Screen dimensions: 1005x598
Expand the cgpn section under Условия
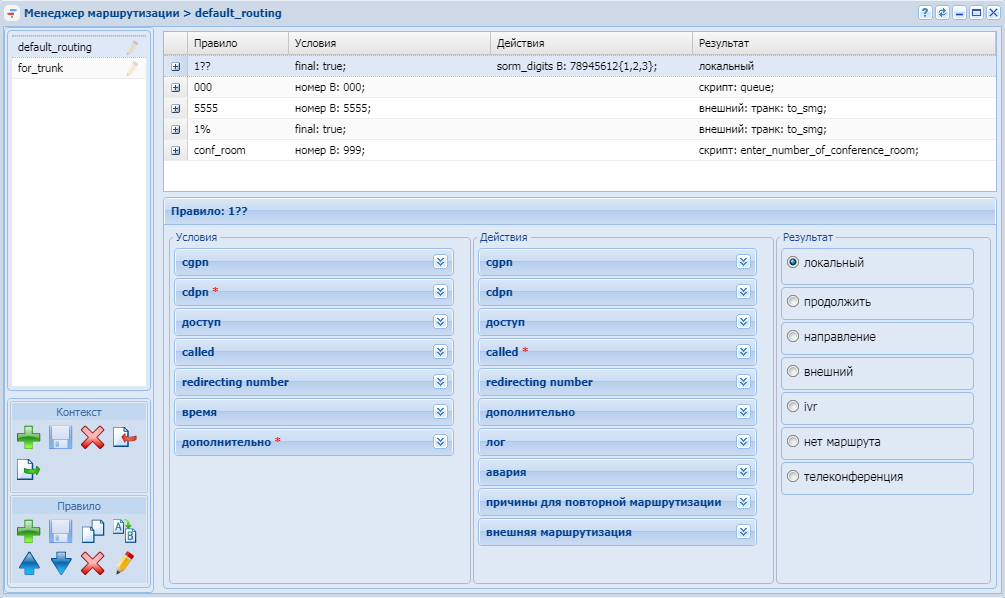(440, 262)
